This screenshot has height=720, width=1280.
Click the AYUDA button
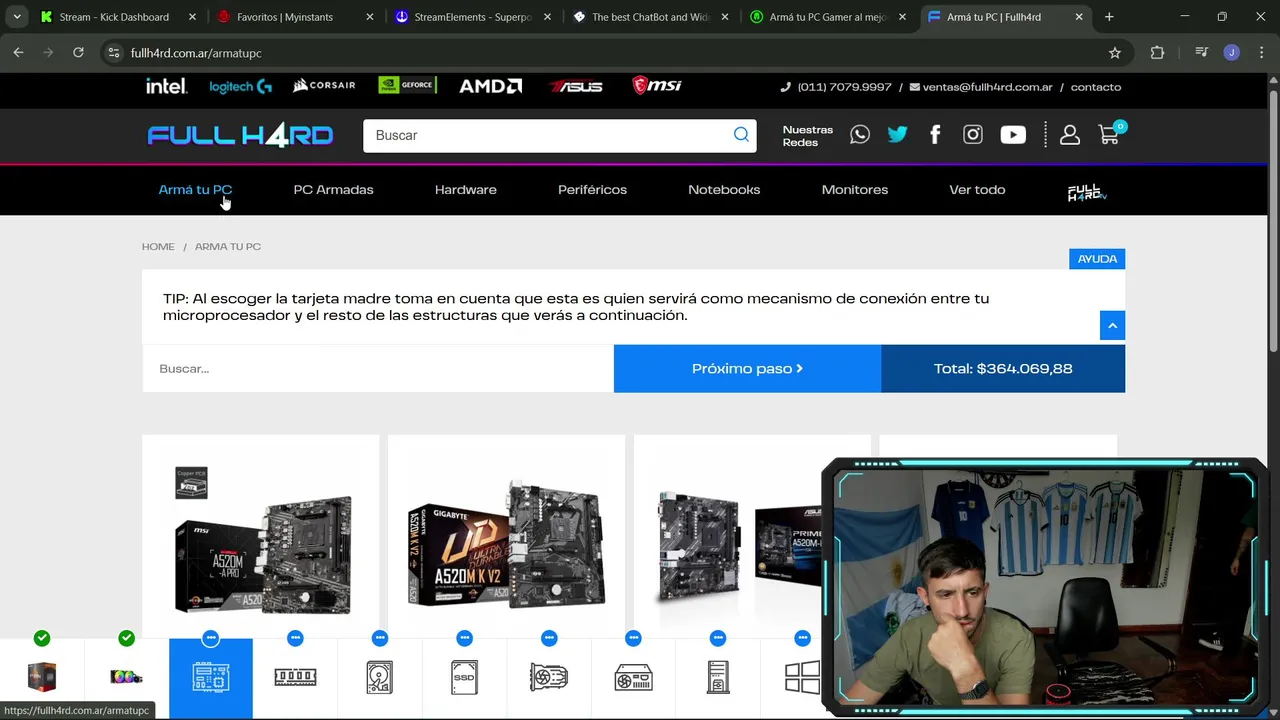(1097, 258)
